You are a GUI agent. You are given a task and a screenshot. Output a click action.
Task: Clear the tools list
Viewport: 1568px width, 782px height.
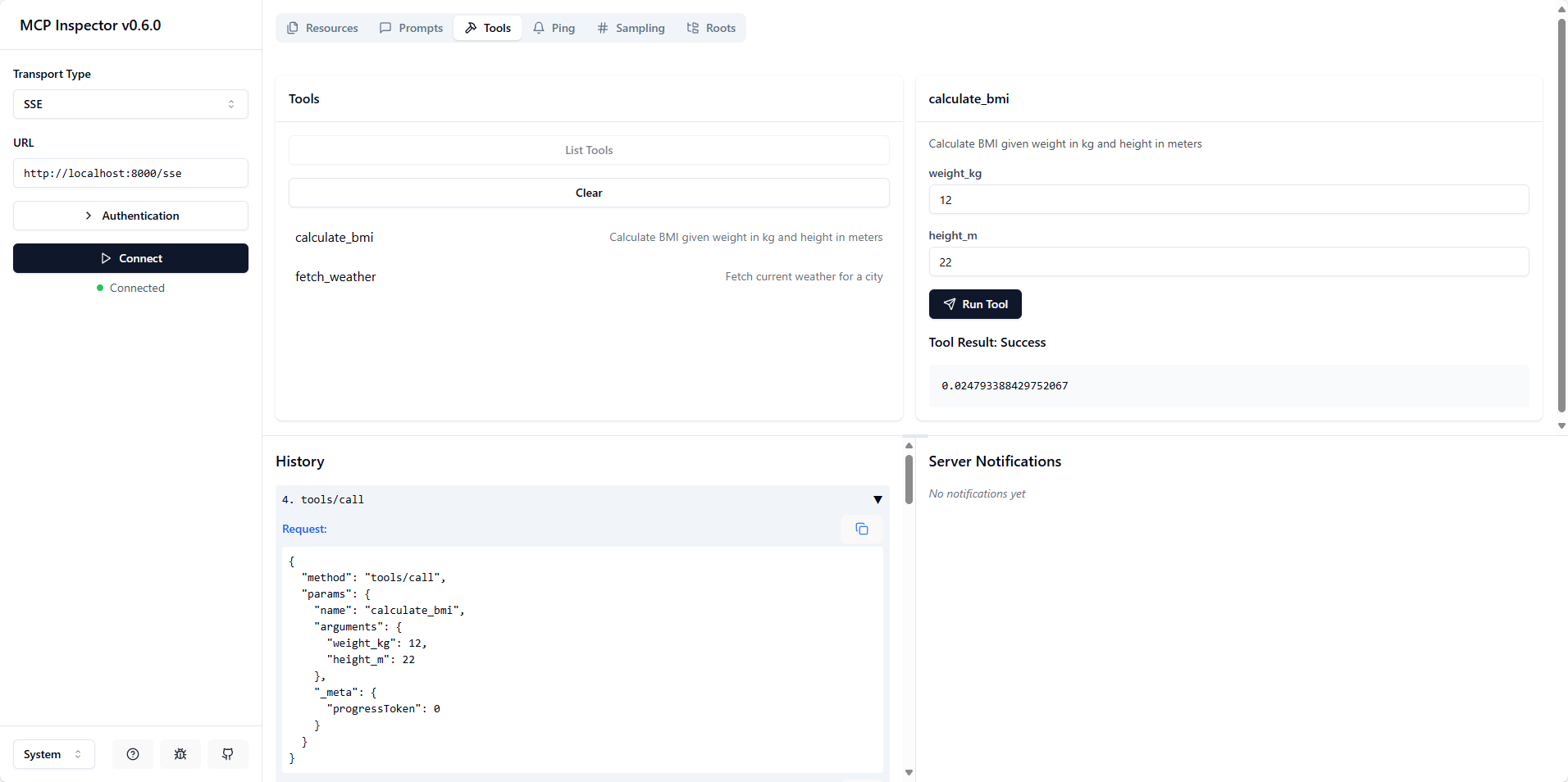click(x=589, y=192)
